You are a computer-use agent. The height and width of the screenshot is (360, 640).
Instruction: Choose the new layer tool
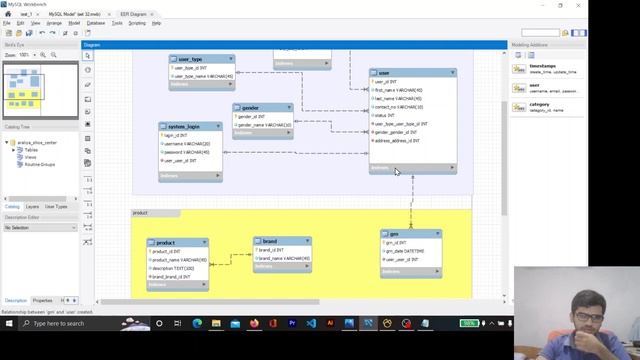(88, 99)
